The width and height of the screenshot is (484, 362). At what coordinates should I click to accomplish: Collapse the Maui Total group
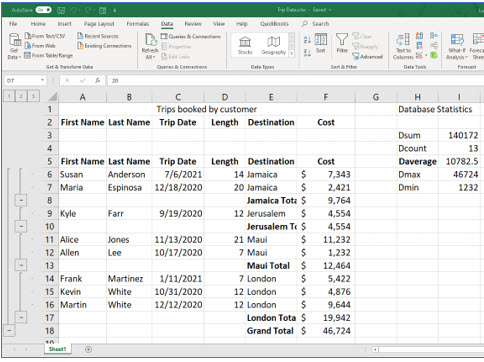coord(21,265)
